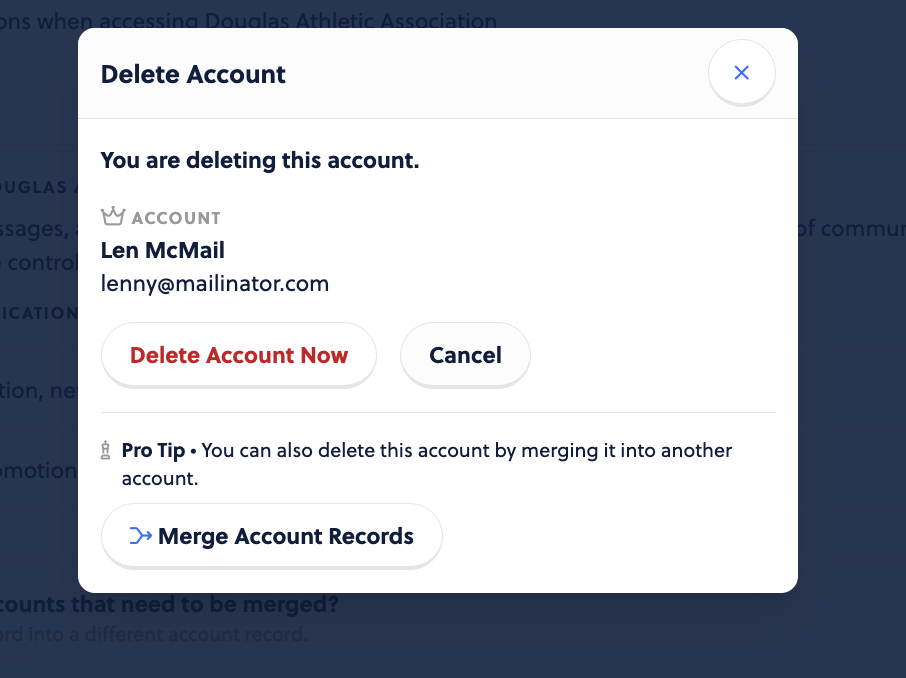
Task: Select the account name Len McMail
Action: tap(162, 250)
